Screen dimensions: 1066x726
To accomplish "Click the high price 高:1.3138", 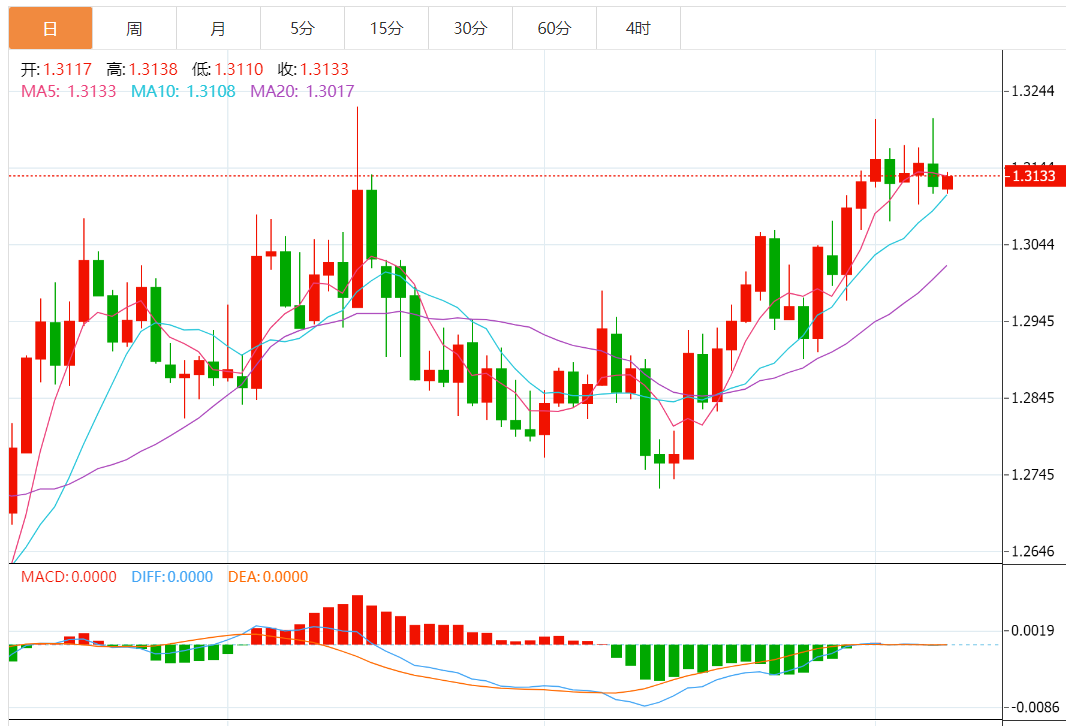I will tap(142, 69).
